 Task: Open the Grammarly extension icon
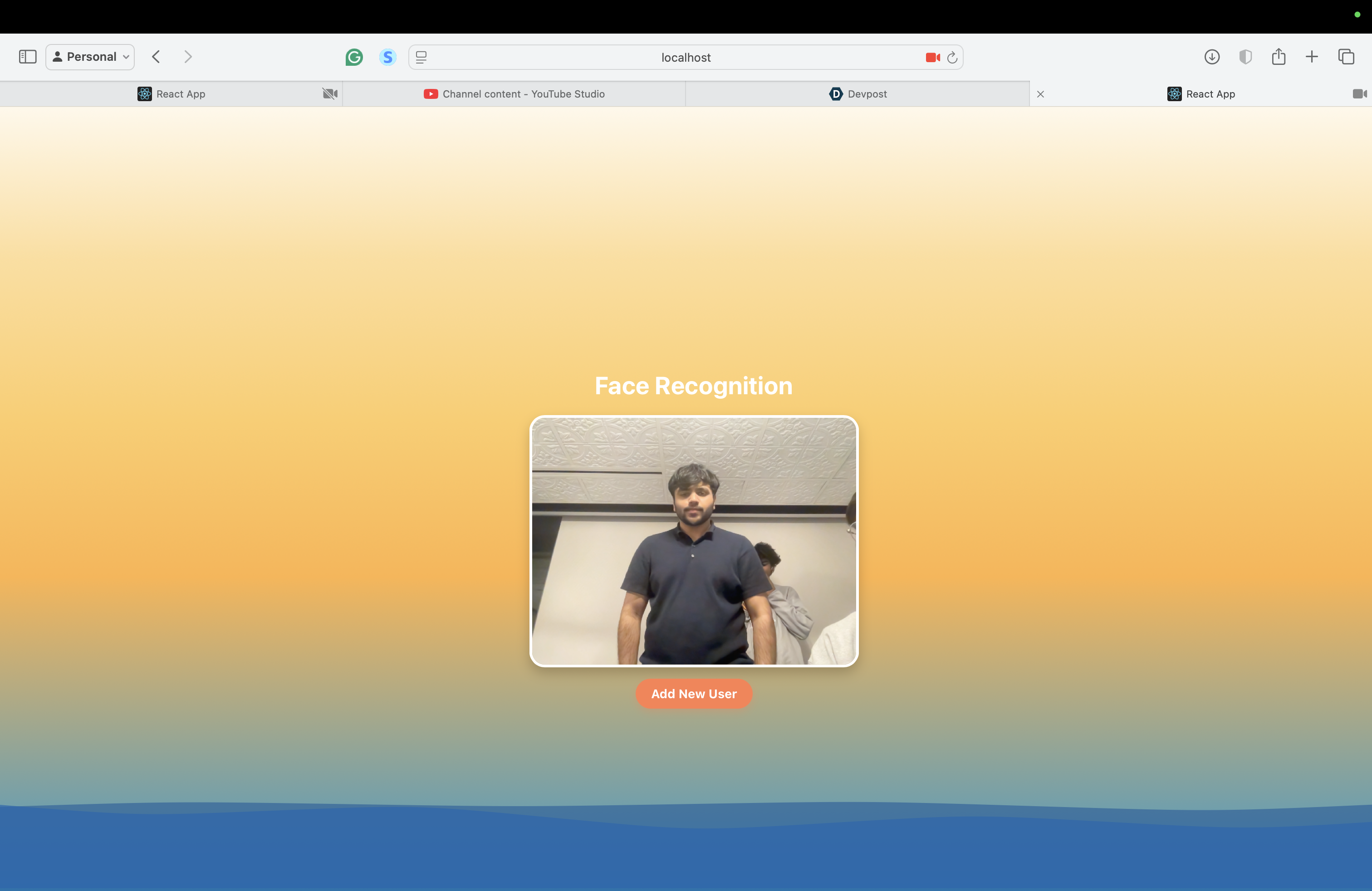(x=354, y=57)
